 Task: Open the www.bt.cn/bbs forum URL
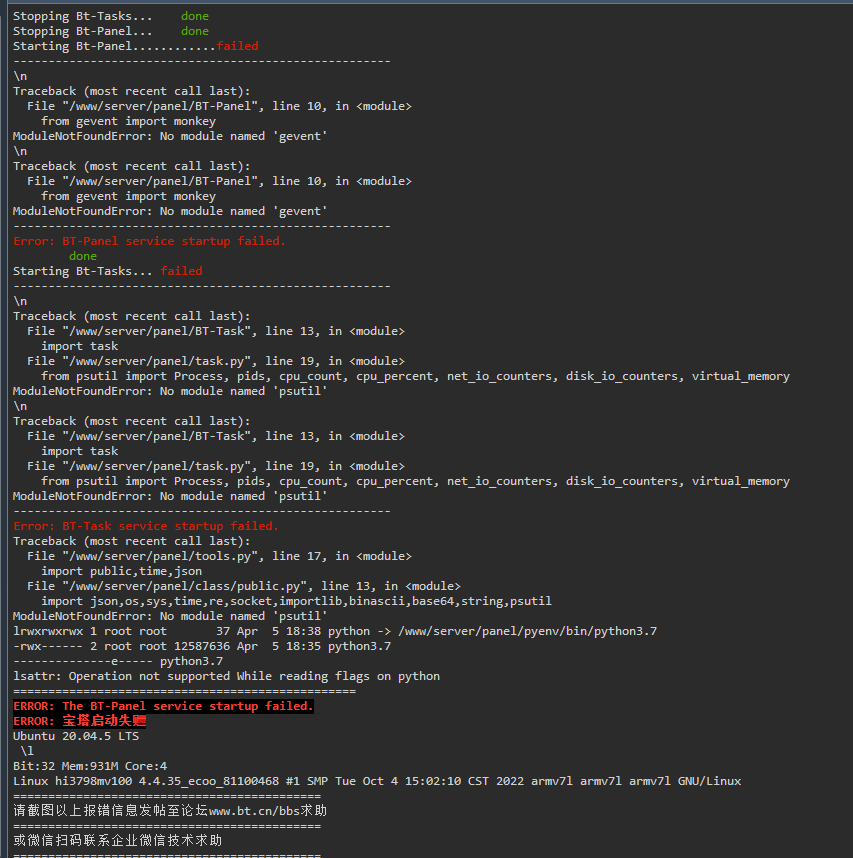pyautogui.click(x=254, y=811)
